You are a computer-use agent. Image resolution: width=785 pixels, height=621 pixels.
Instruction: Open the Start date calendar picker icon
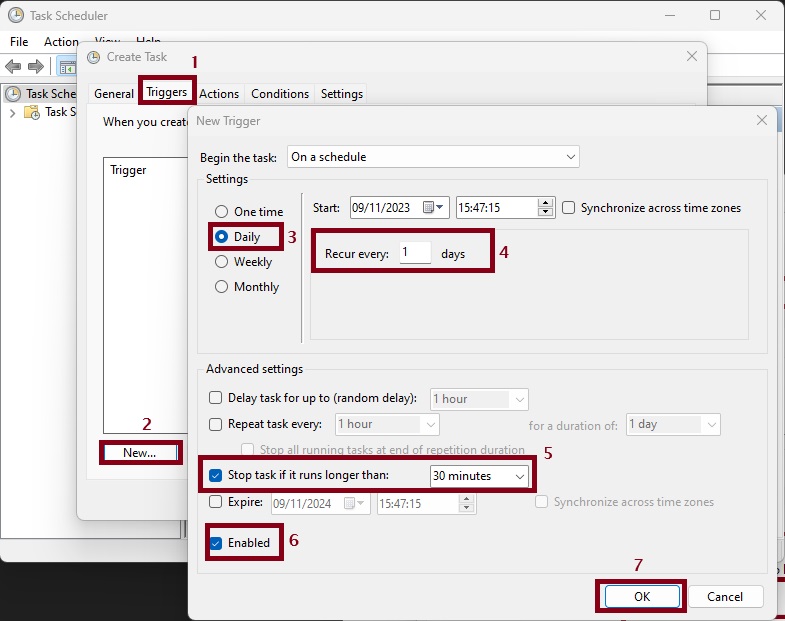pyautogui.click(x=428, y=207)
